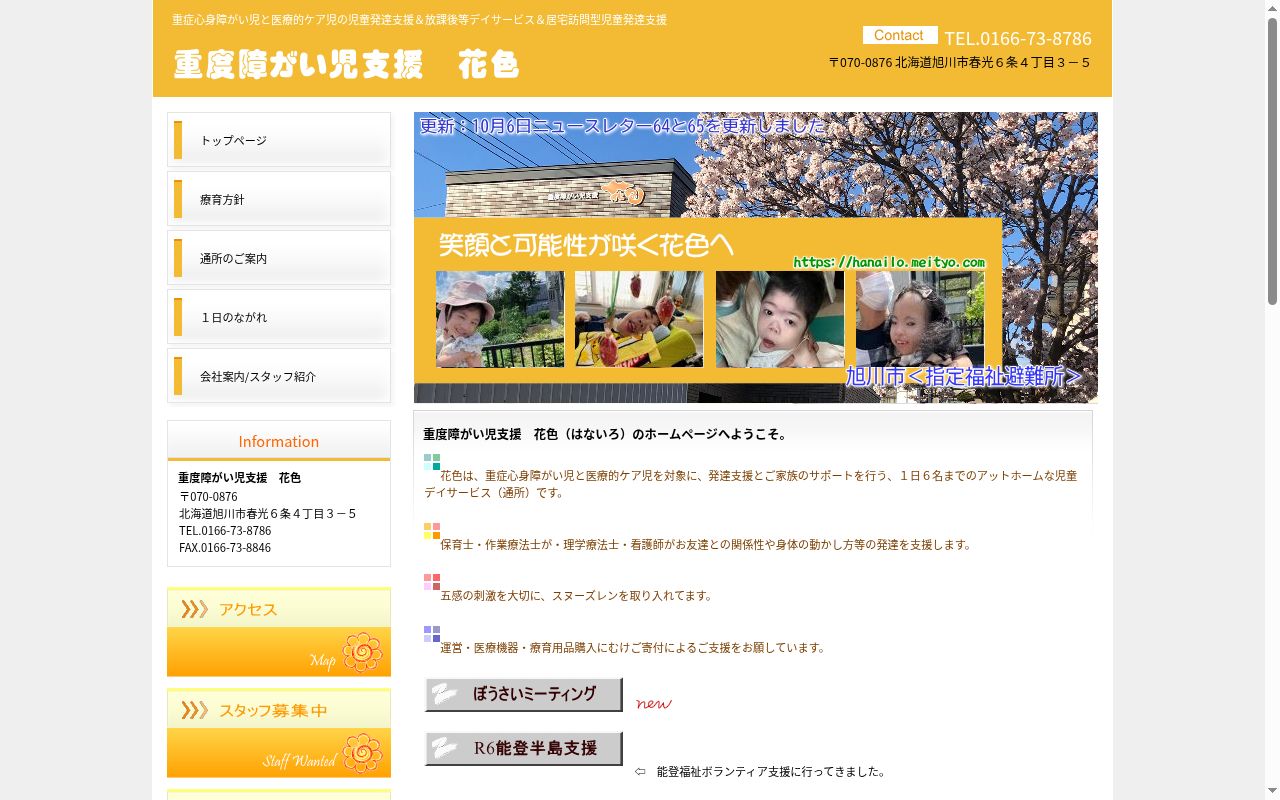This screenshot has height=800, width=1280.
Task: Click the R6能登半島支援 button
Action: 523,748
